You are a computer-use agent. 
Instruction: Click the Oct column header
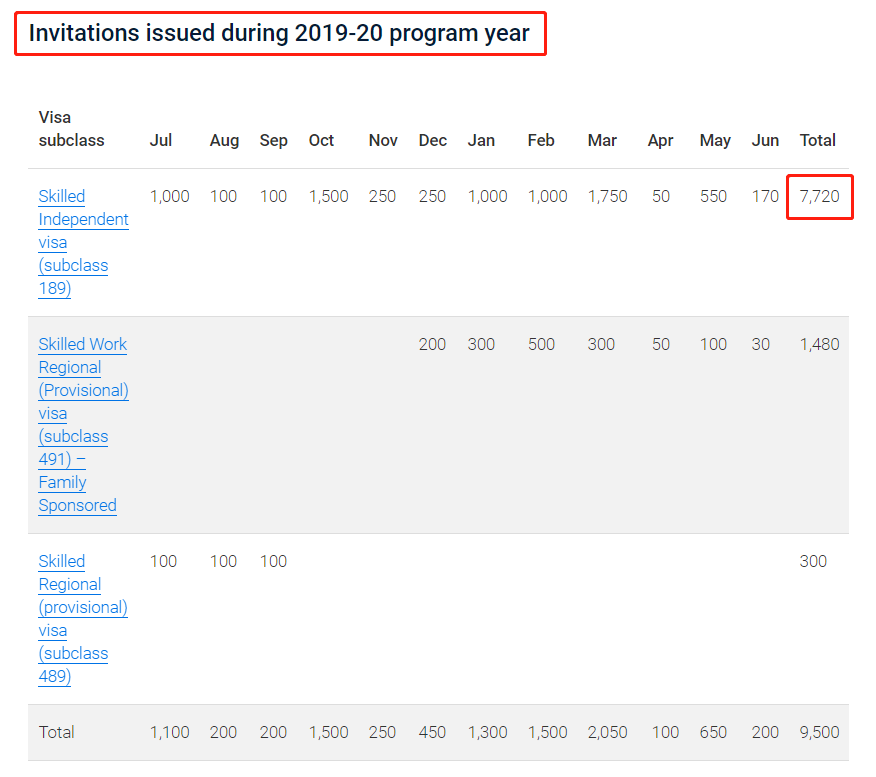[321, 140]
